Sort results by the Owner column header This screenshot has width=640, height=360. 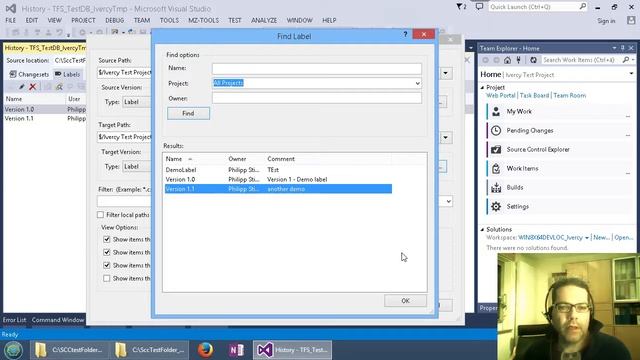click(x=237, y=159)
